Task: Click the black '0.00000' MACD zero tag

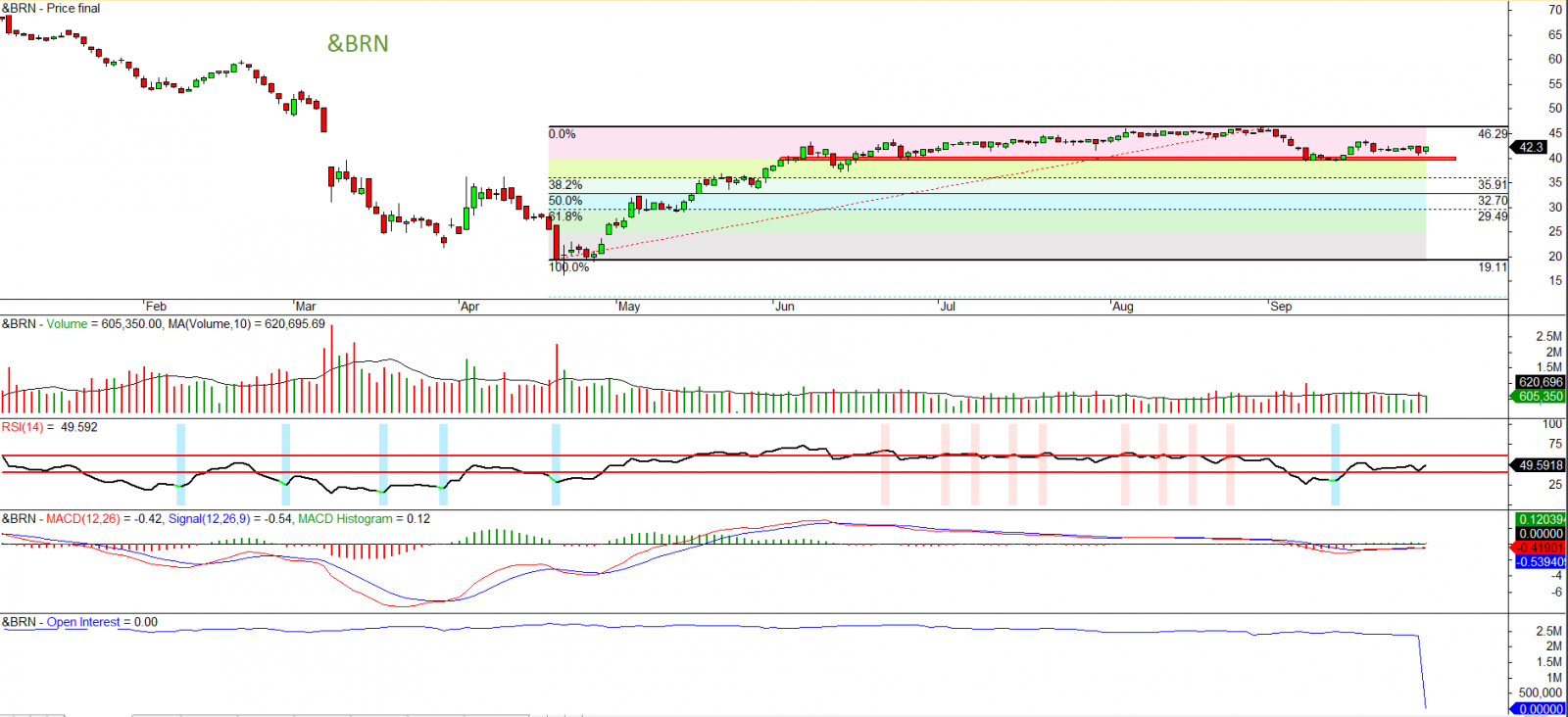Action: point(1541,534)
